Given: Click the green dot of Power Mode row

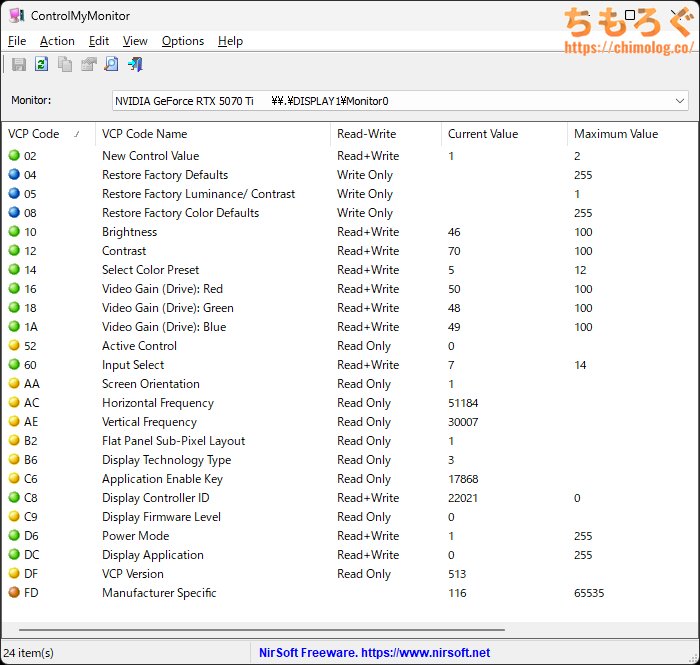Looking at the screenshot, I should pyautogui.click(x=14, y=535).
